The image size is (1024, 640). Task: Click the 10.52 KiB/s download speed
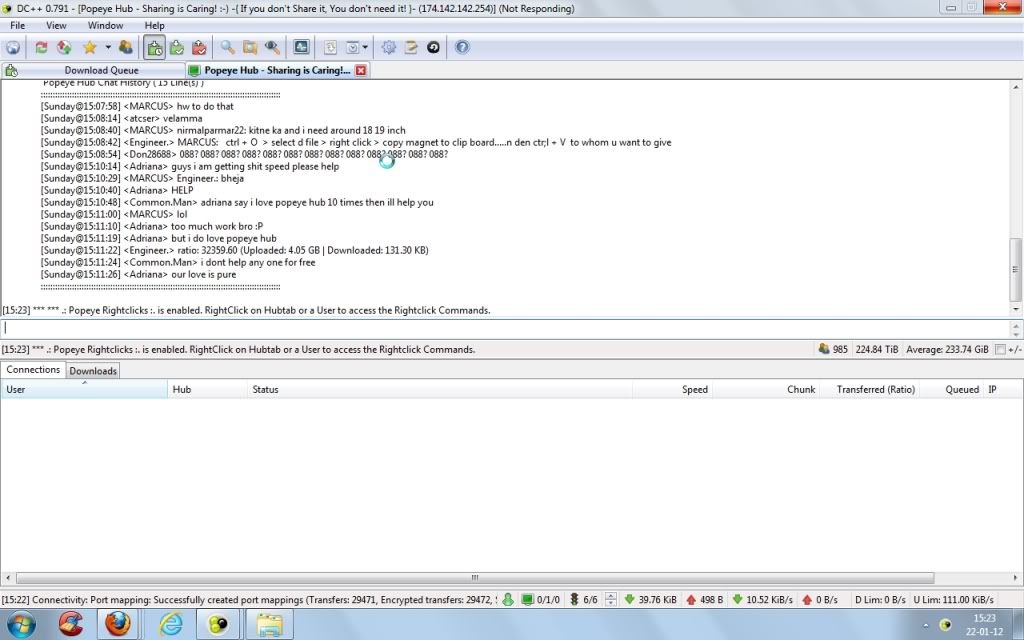coord(763,600)
